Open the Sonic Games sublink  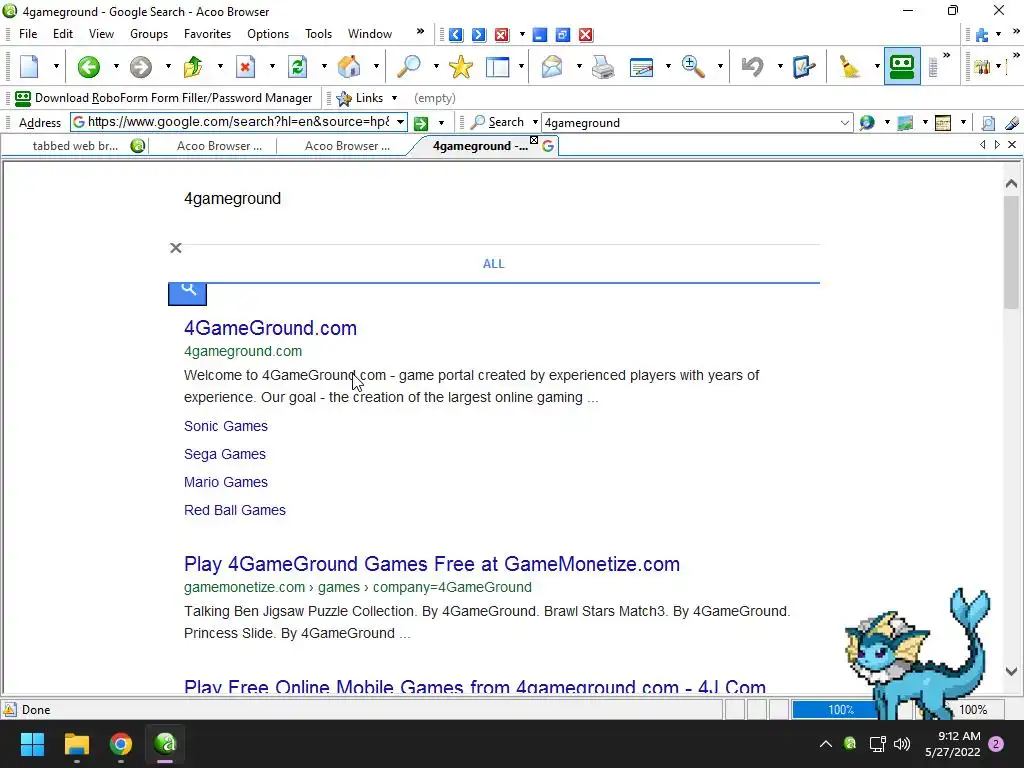[x=226, y=426]
